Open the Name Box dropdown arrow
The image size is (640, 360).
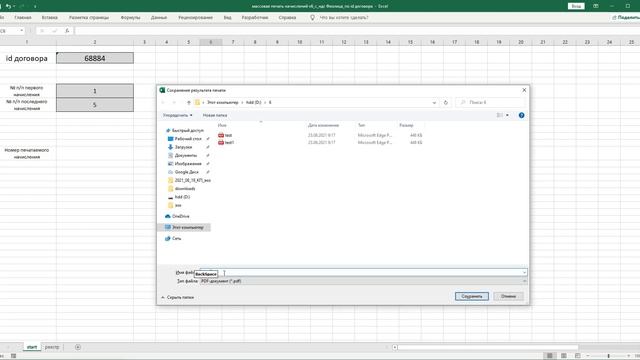tap(21, 31)
